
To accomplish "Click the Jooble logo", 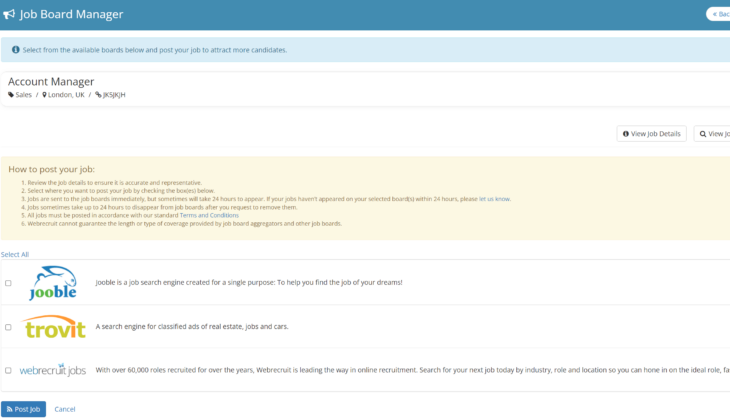I will 53,283.
